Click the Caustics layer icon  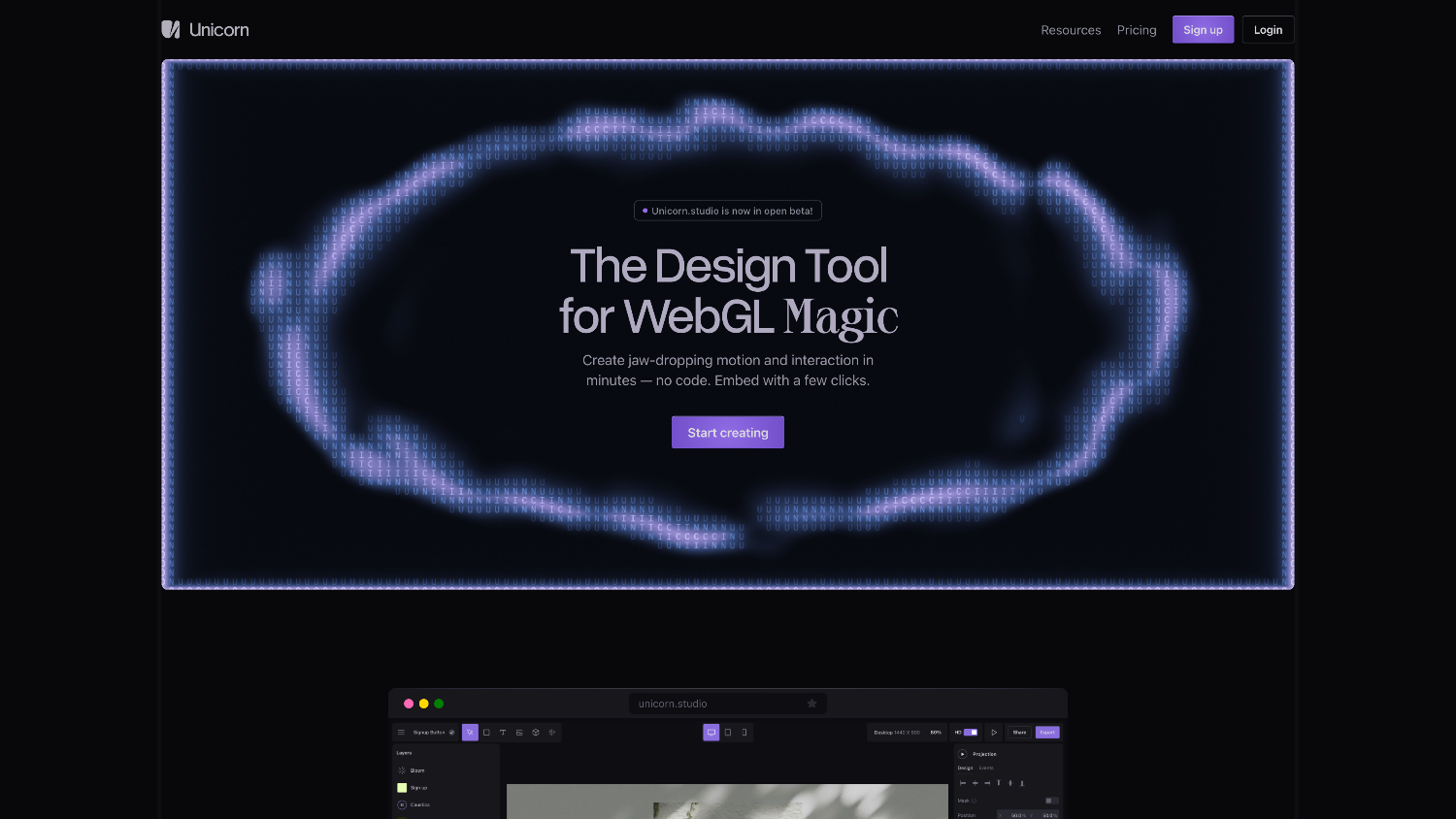[402, 804]
